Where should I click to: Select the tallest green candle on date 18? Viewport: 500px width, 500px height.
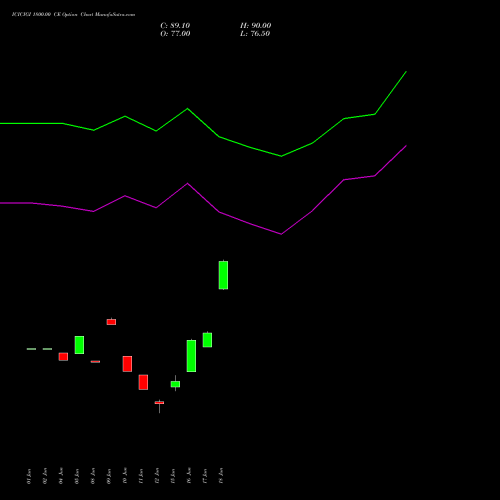[223, 275]
